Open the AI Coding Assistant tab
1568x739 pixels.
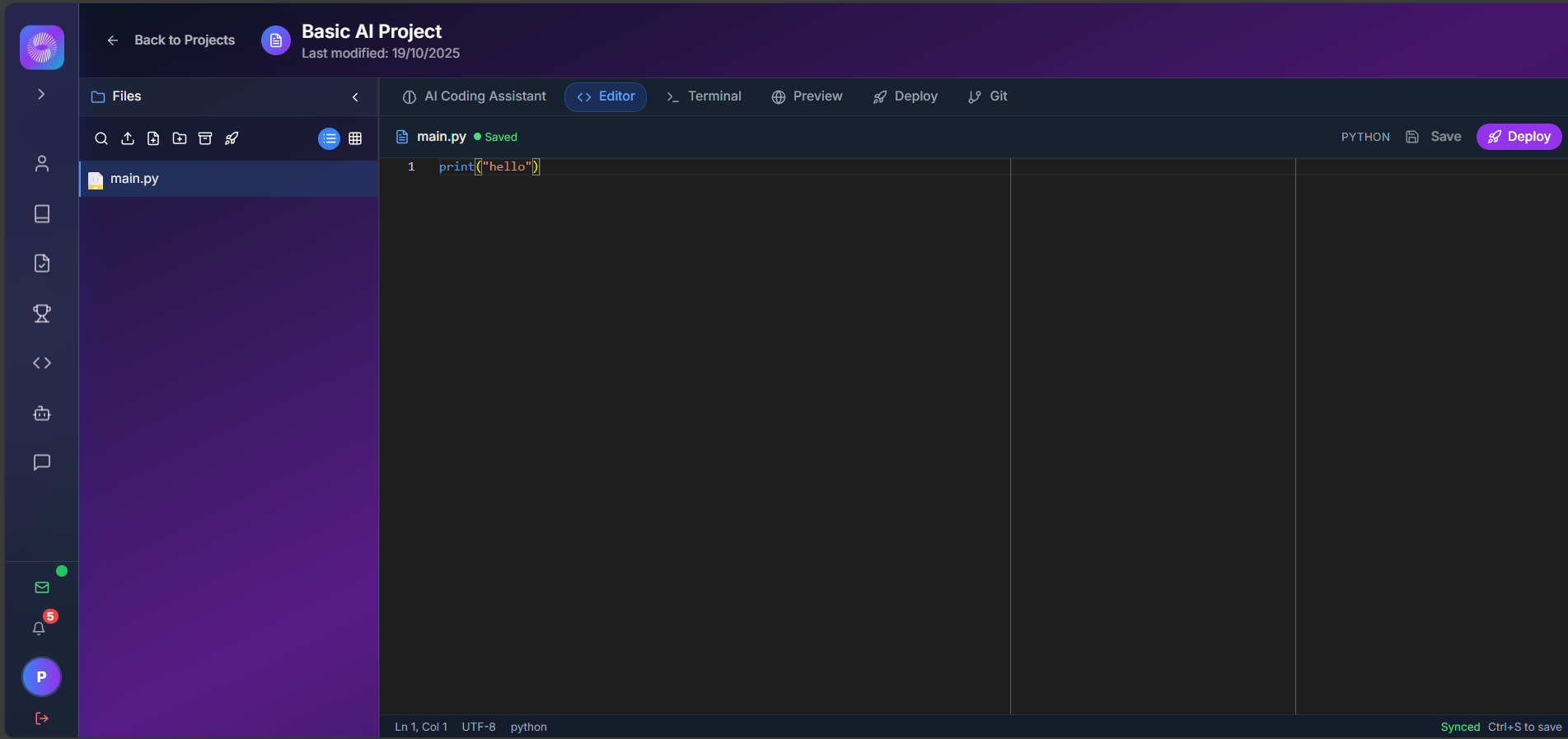click(x=475, y=96)
